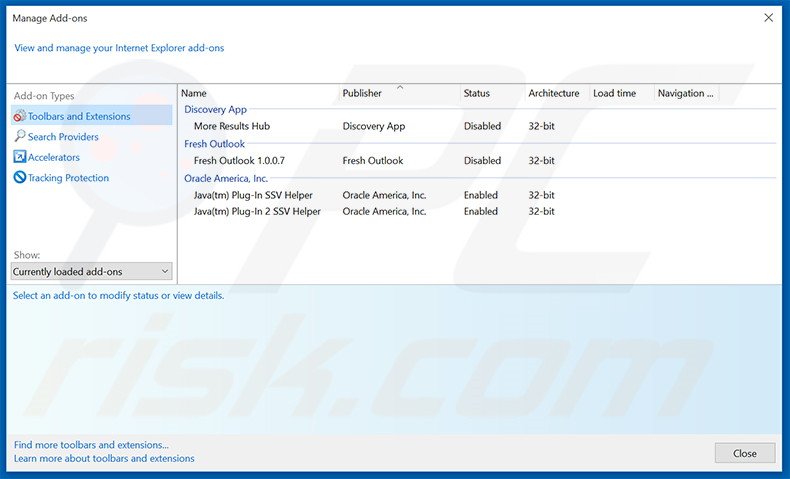Select Search Providers add-on type
Image resolution: width=790 pixels, height=479 pixels.
tap(63, 137)
